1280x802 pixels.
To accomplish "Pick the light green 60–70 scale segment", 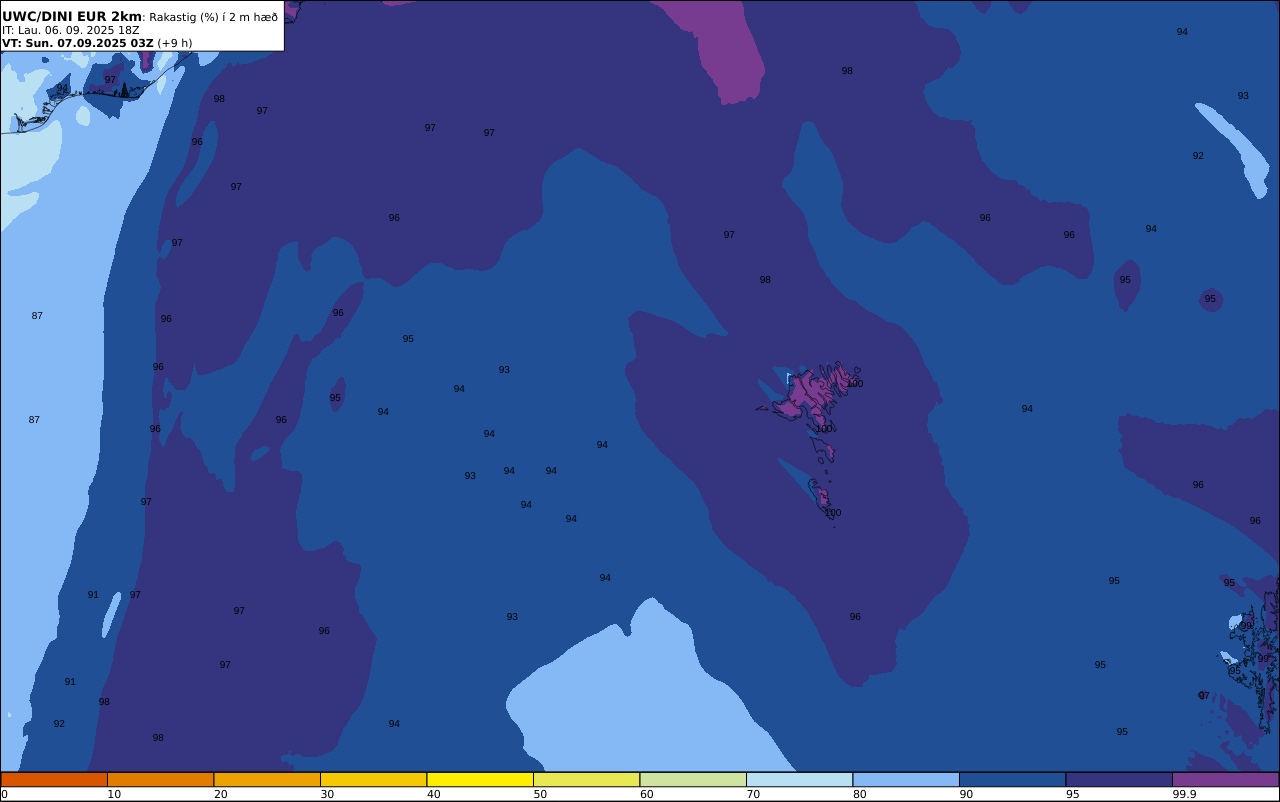I will (693, 779).
